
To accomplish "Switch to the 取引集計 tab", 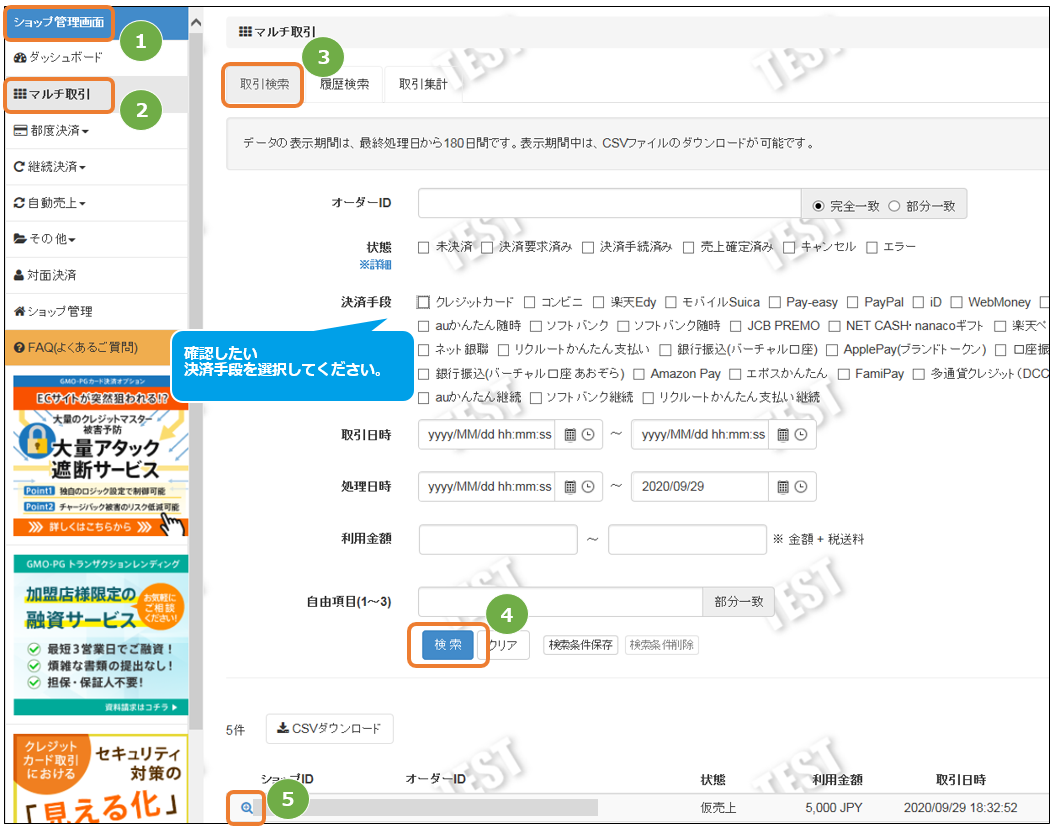I will [423, 85].
